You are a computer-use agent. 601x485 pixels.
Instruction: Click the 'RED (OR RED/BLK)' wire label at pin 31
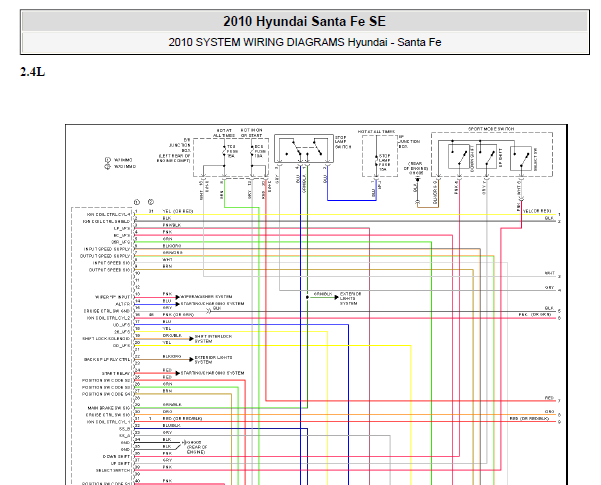pyautogui.click(x=182, y=418)
